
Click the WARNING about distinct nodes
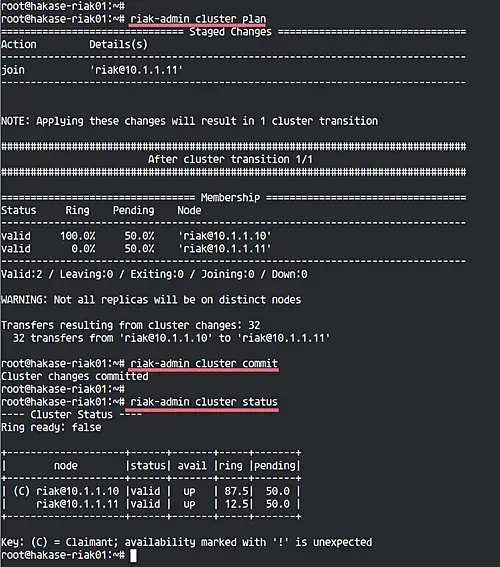pos(151,300)
